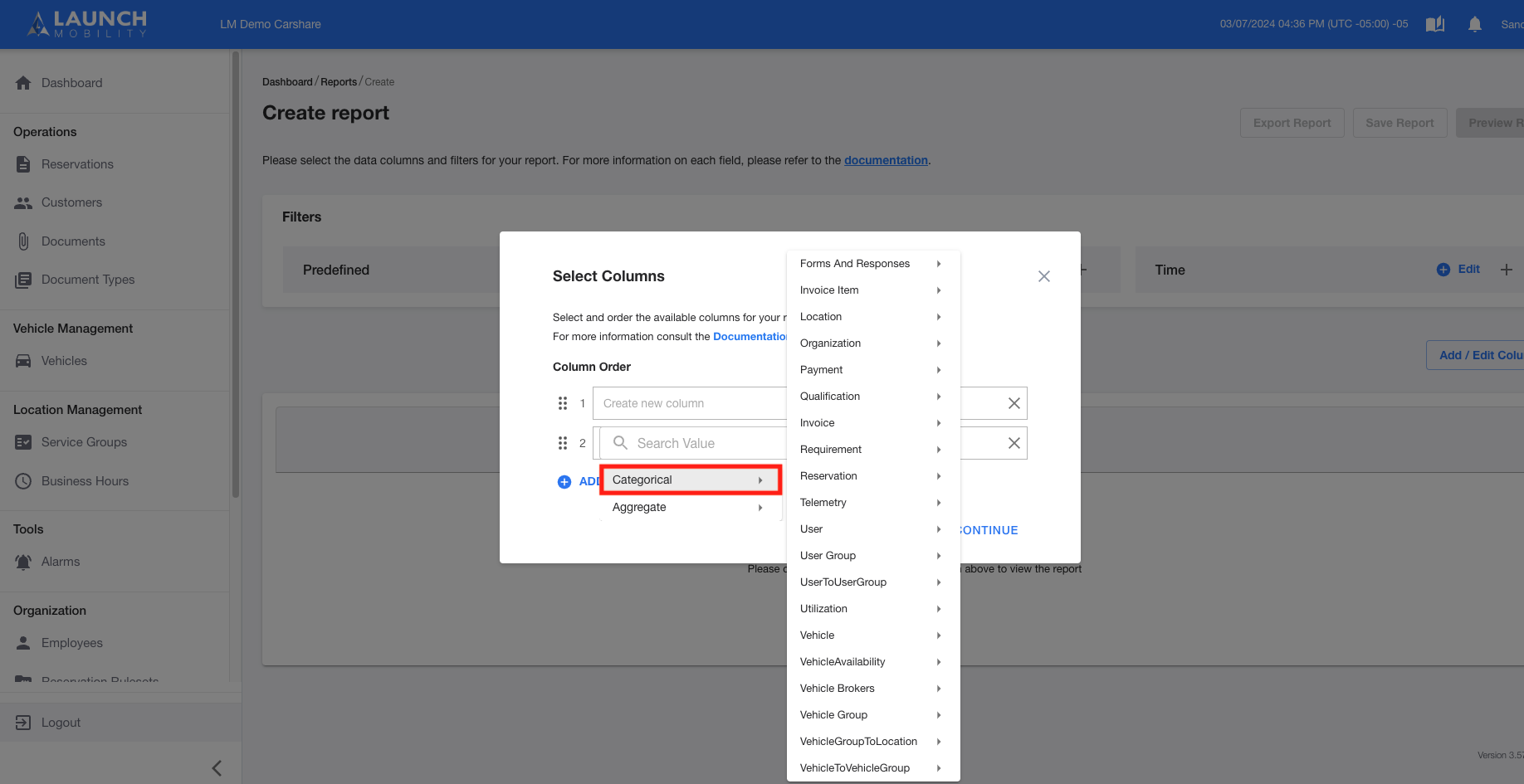The image size is (1524, 784).
Task: Click the plus icon in Time filter
Action: coord(1507,270)
